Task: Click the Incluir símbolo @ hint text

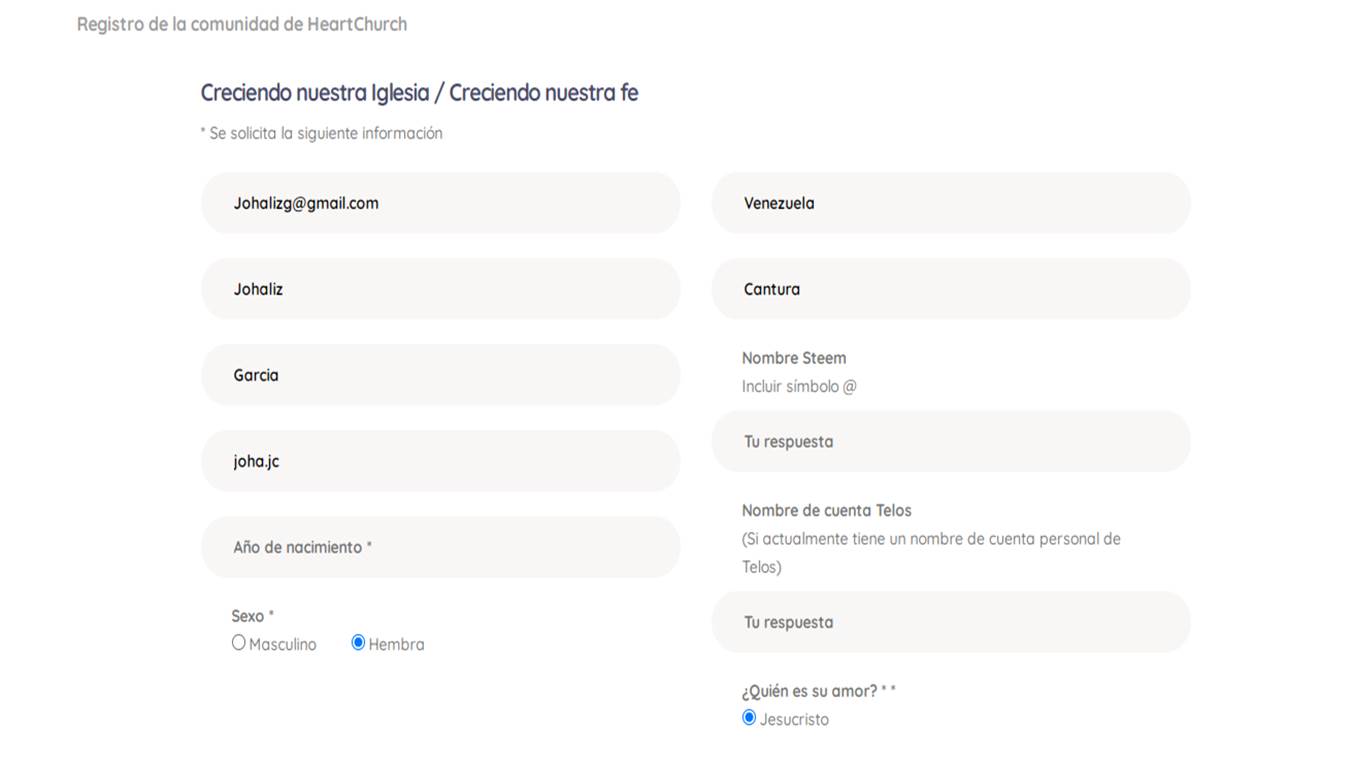Action: pyautogui.click(x=799, y=386)
